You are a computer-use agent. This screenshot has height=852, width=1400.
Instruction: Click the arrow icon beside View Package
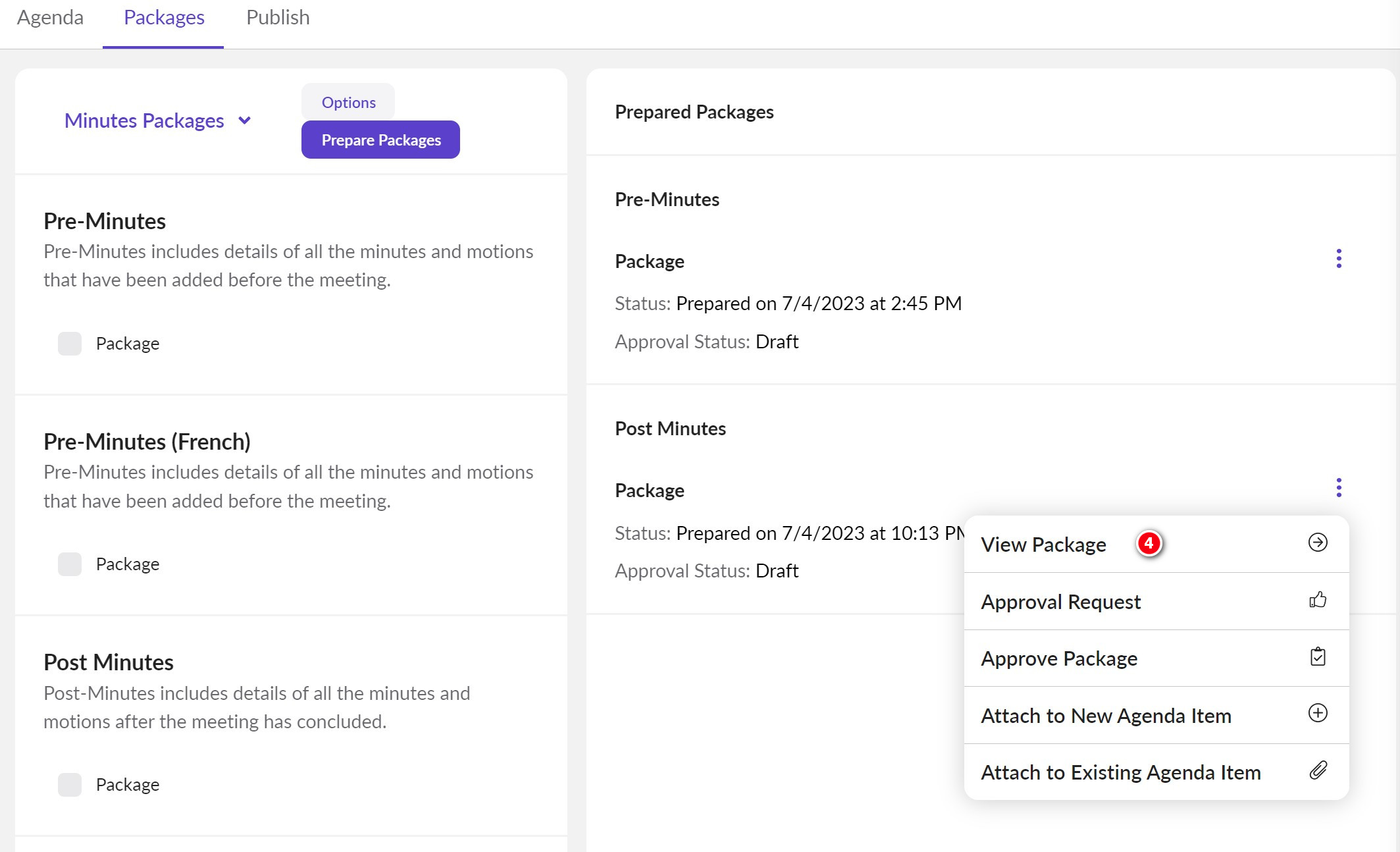tap(1317, 543)
